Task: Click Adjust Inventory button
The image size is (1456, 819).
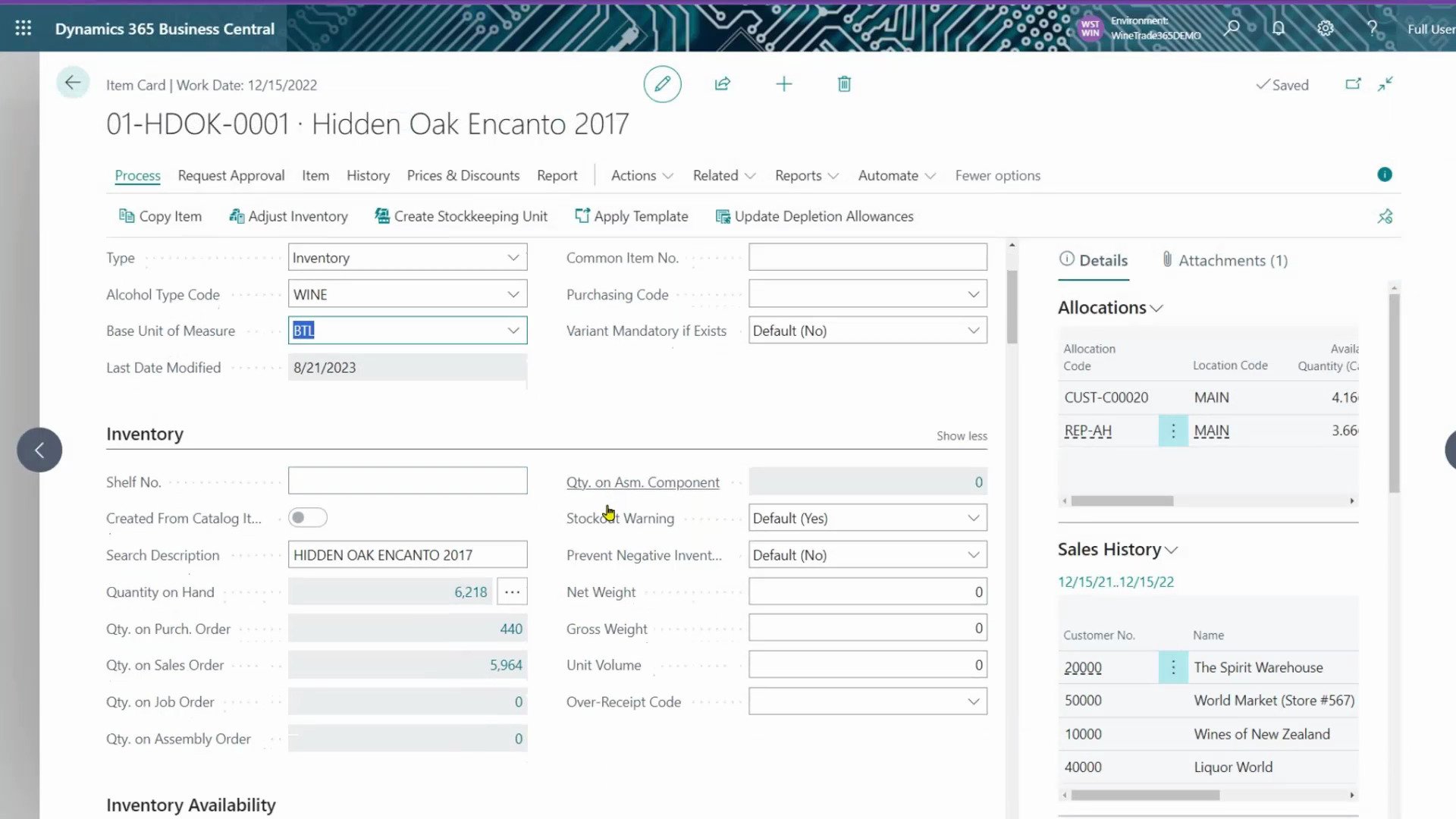Action: tap(288, 217)
